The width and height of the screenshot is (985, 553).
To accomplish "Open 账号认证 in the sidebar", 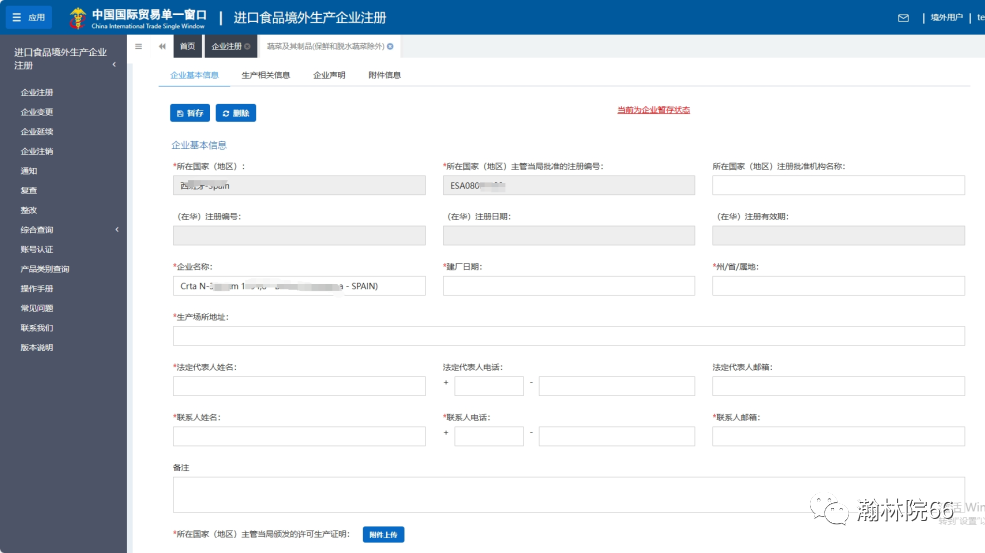I will (x=37, y=249).
